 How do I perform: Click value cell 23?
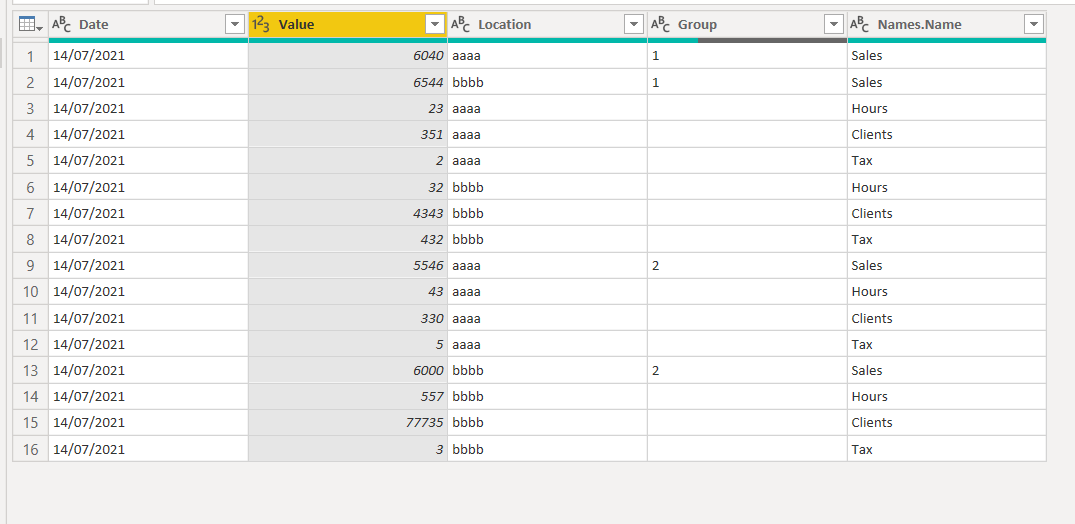pos(348,108)
